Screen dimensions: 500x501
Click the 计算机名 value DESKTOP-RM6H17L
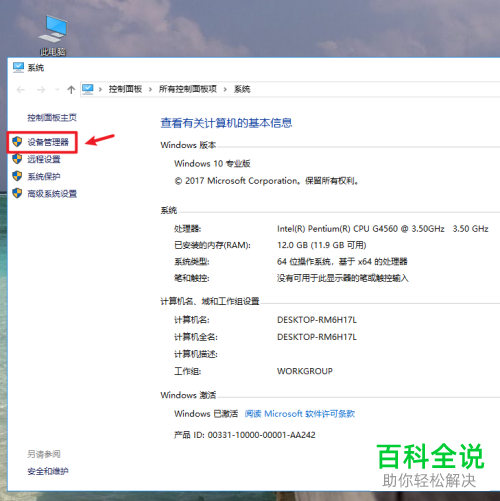(317, 320)
